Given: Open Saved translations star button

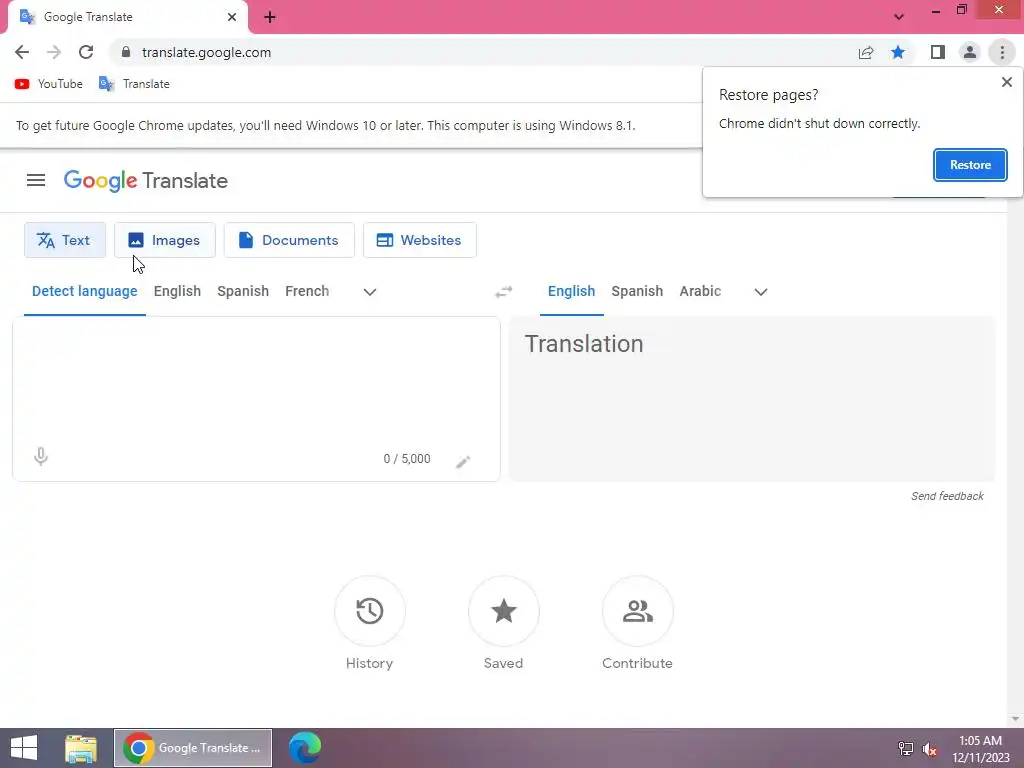Looking at the screenshot, I should tap(504, 611).
